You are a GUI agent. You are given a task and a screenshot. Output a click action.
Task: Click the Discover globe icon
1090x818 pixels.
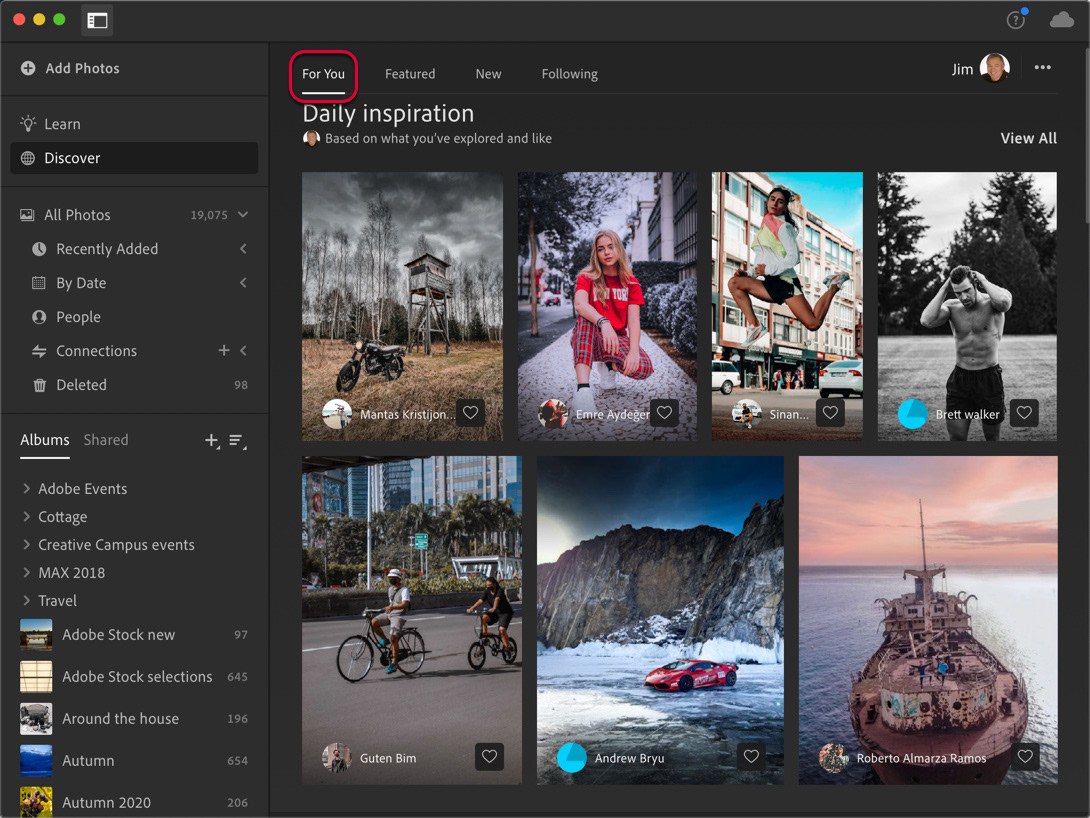28,158
